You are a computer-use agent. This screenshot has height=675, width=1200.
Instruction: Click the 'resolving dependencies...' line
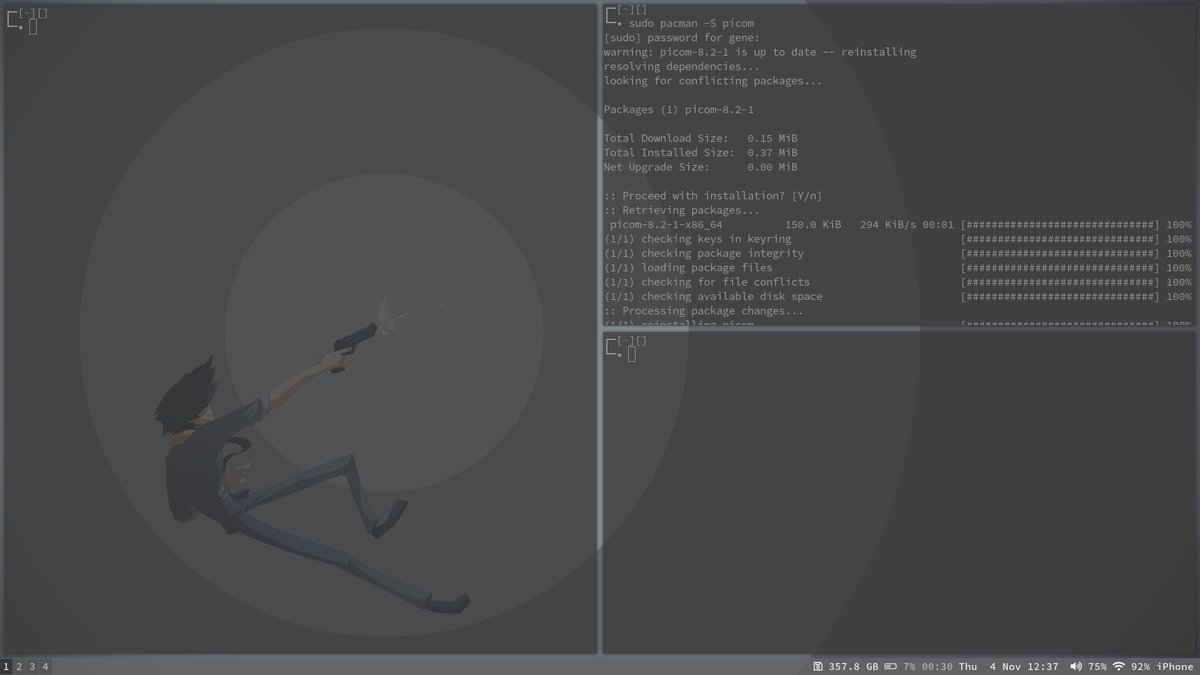click(682, 66)
